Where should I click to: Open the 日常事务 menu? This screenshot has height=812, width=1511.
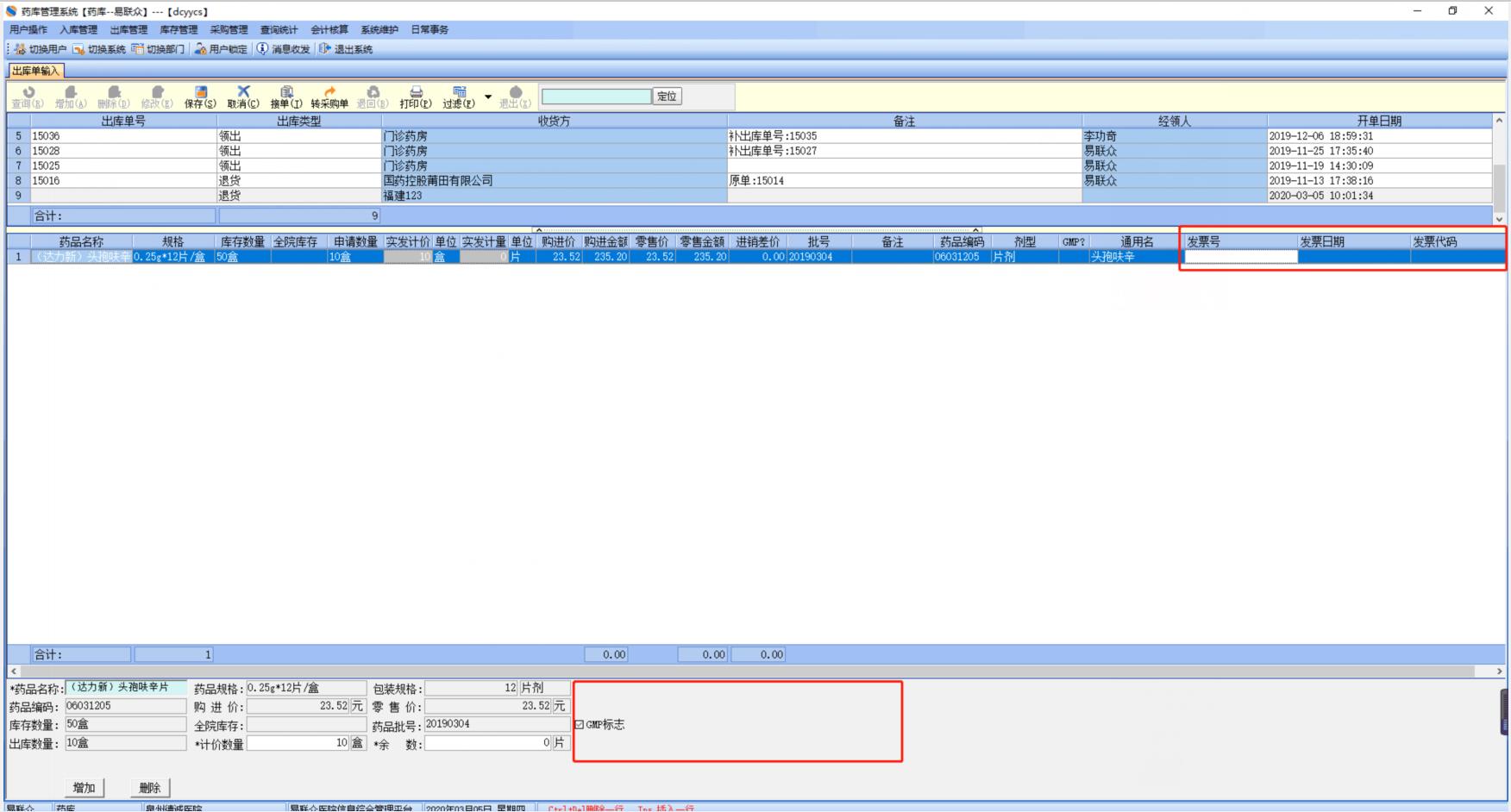point(429,29)
